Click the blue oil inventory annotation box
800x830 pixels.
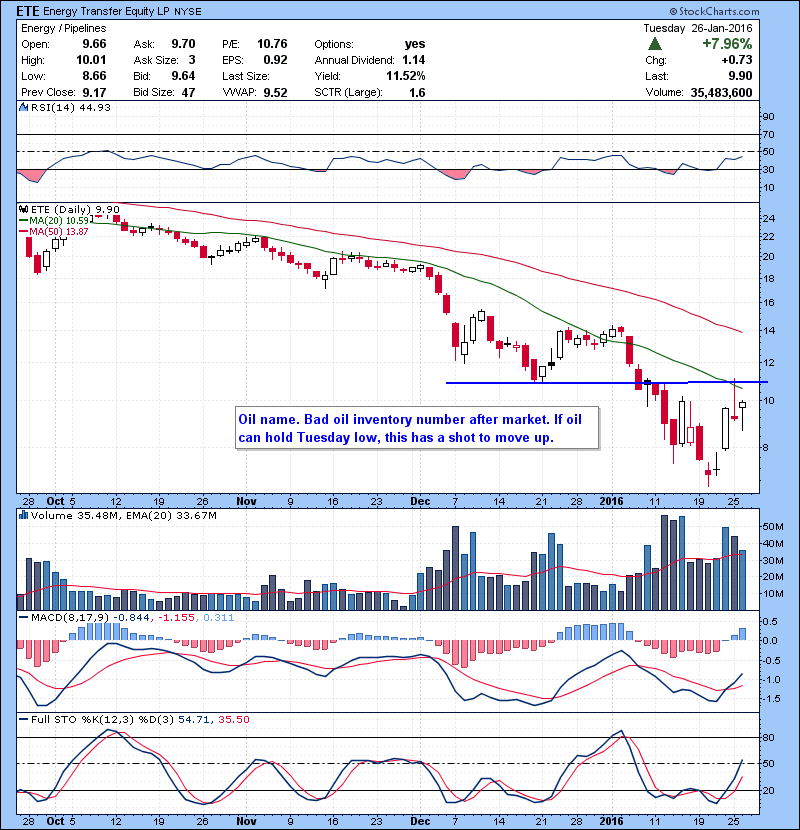coord(417,428)
